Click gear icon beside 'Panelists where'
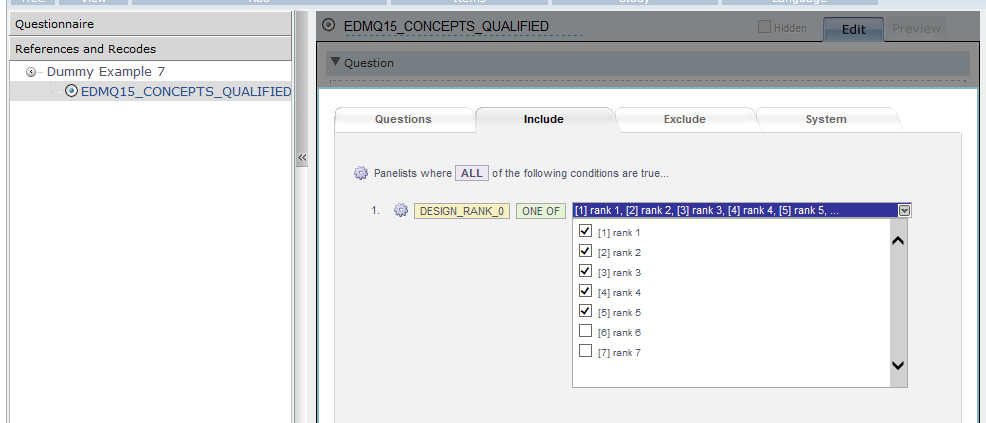Screen dimensions: 986x423 (x=360, y=173)
